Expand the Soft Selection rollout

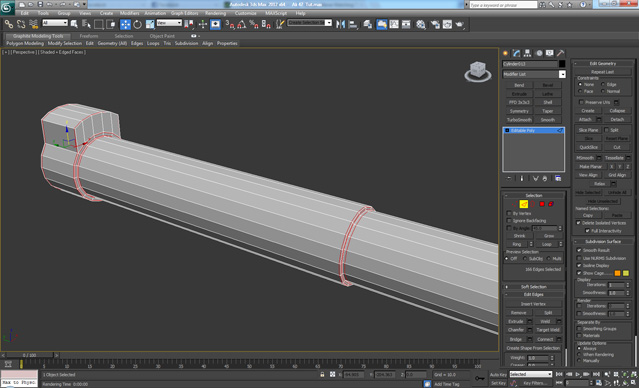533,287
